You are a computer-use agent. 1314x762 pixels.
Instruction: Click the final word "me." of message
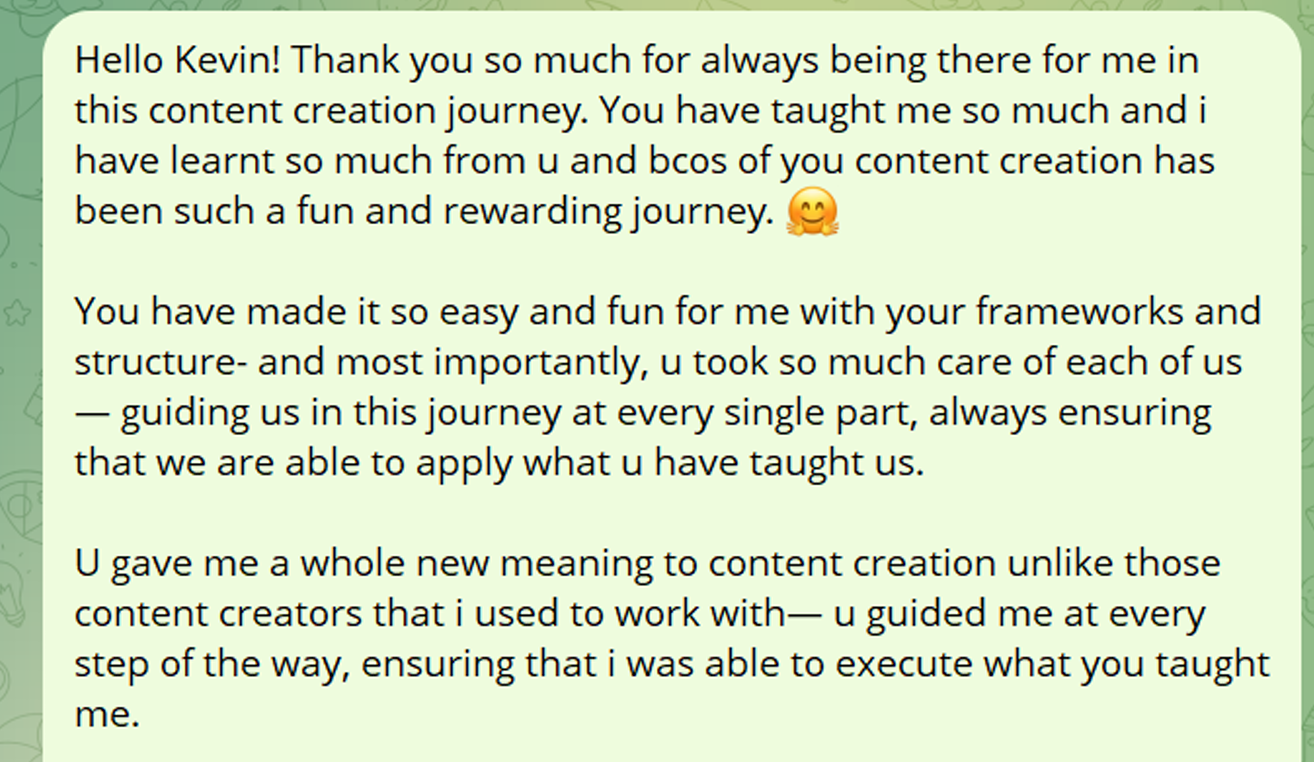pos(106,714)
